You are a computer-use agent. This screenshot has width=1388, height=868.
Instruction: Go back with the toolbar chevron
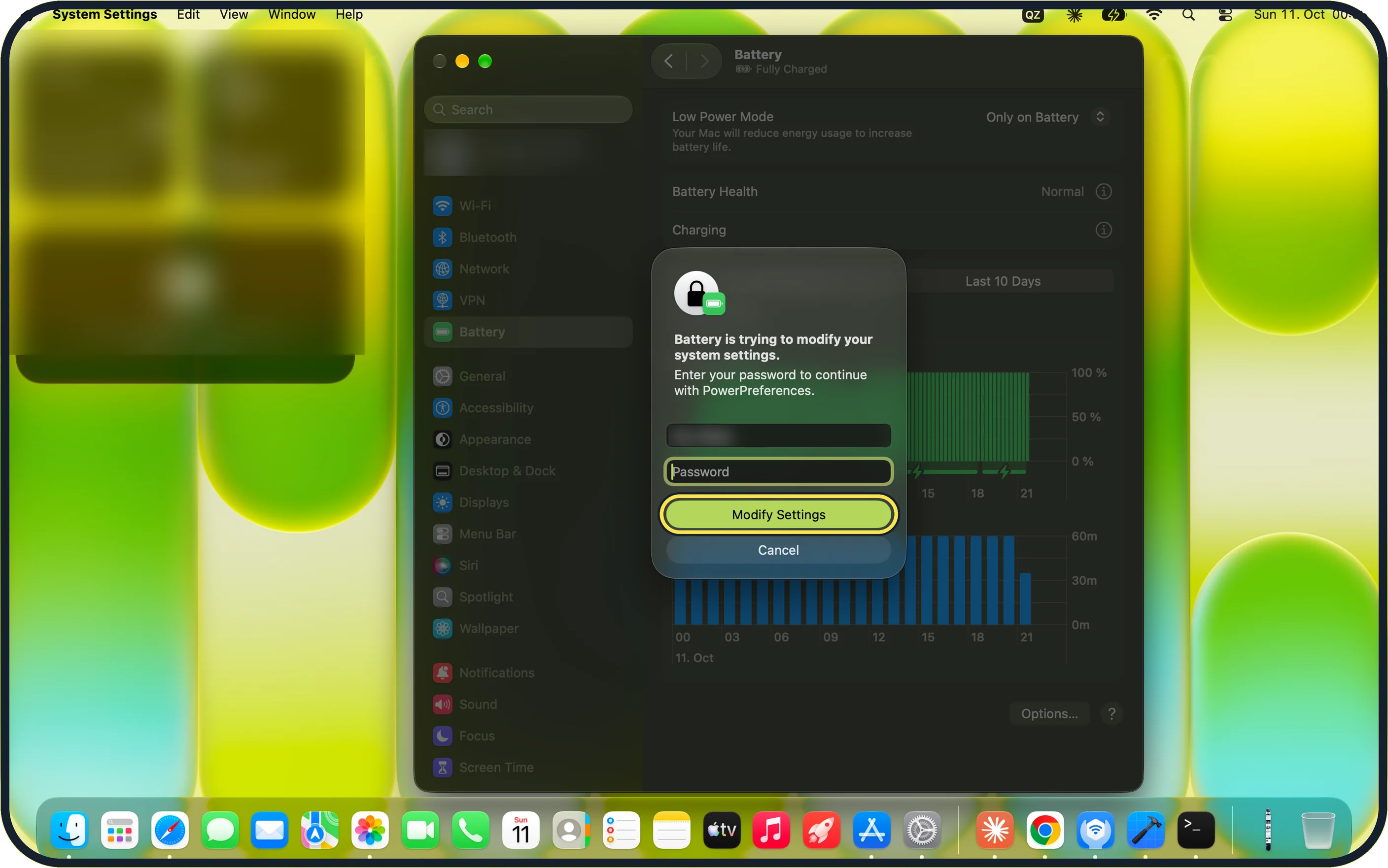coord(668,61)
